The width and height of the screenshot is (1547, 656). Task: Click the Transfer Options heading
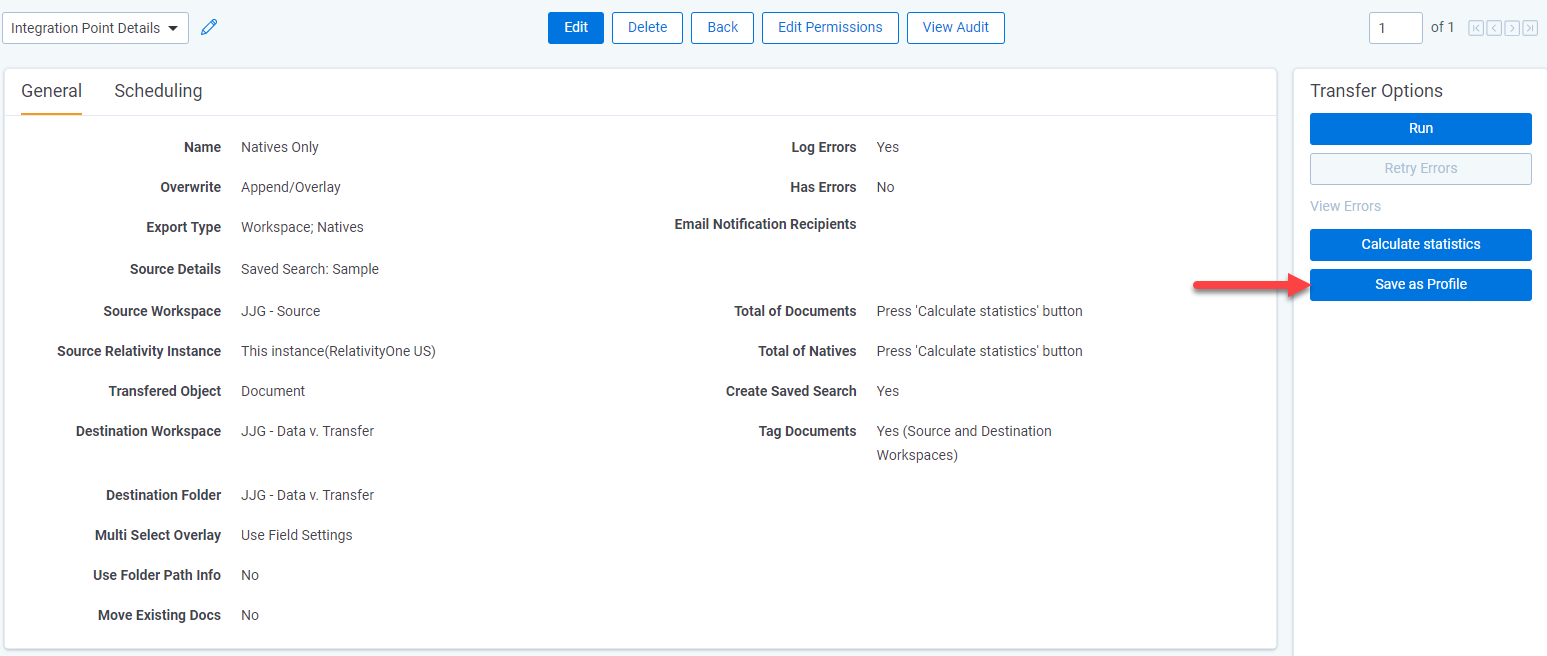coord(1377,91)
